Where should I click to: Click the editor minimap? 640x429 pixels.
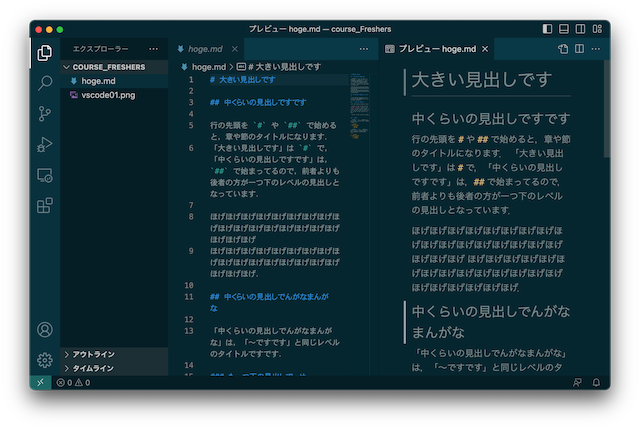360,107
